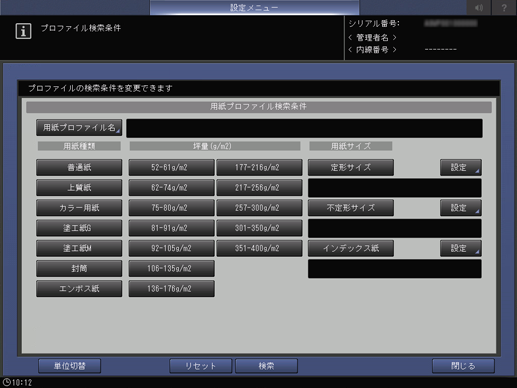Select the カラー用紙 paper type
Image resolution: width=517 pixels, height=388 pixels.
[x=79, y=208]
